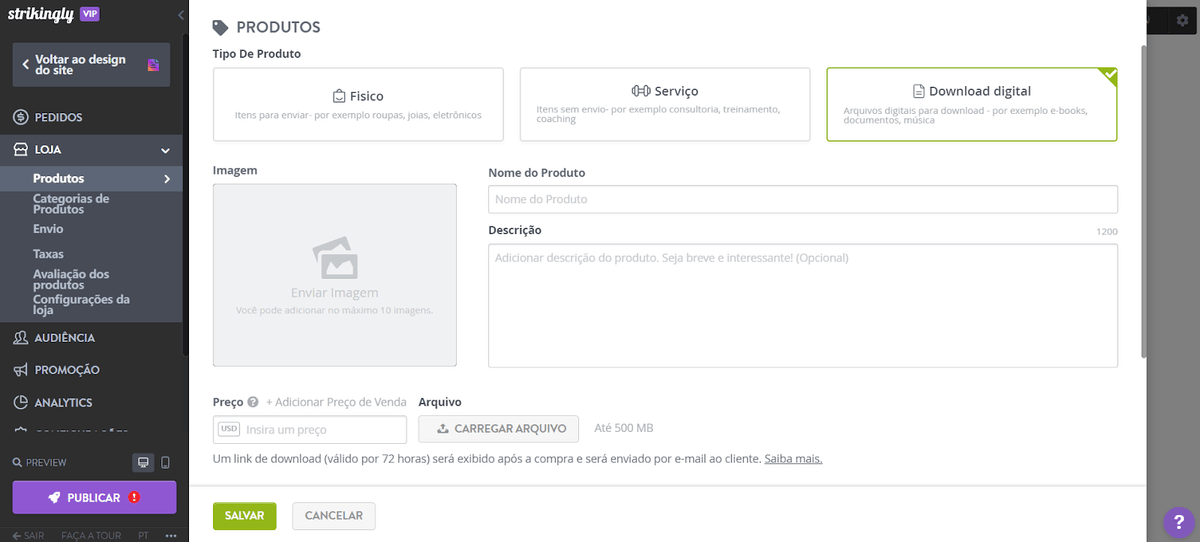This screenshot has width=1200, height=542.
Task: Go back with Voltar ao design do site
Action: click(91, 65)
